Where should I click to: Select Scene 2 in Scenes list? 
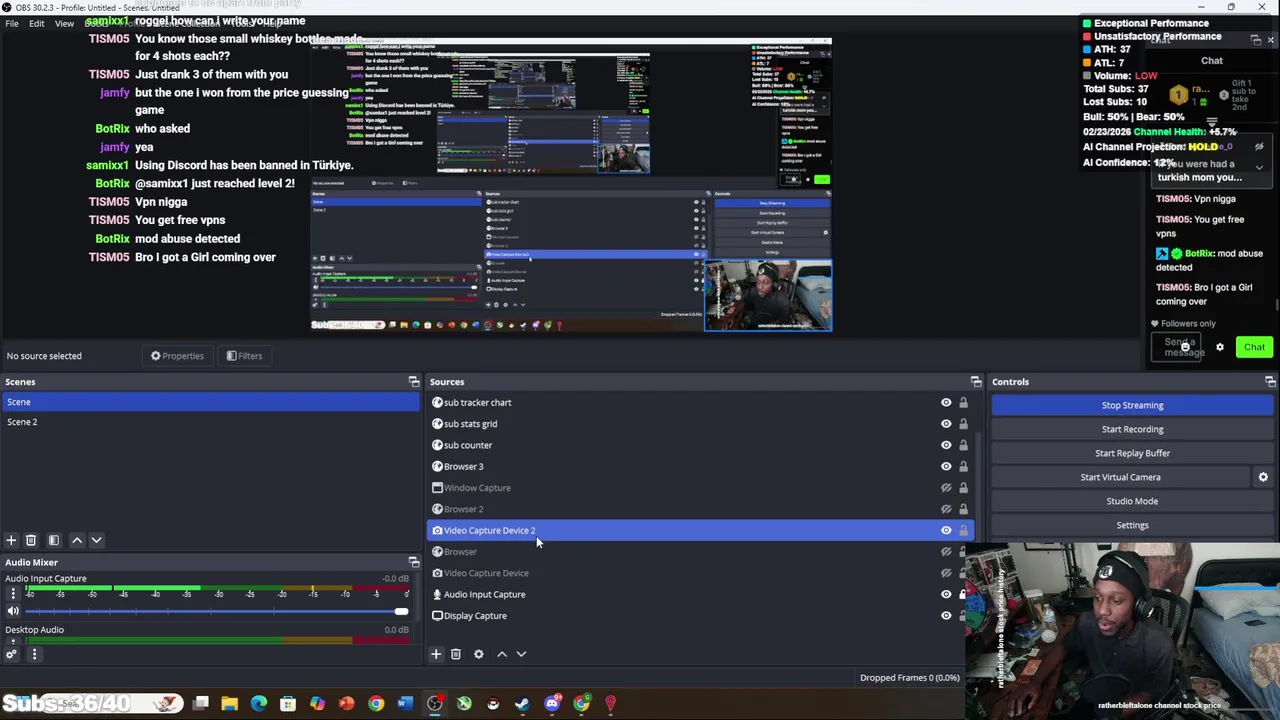pos(210,422)
